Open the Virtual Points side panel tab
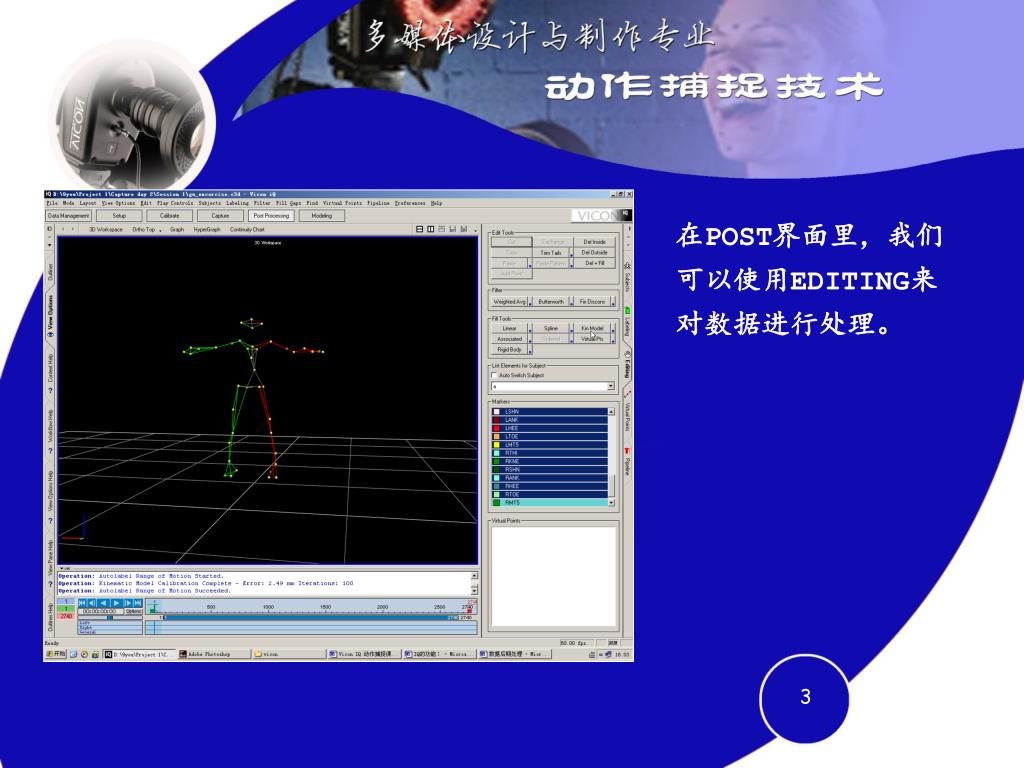 point(628,413)
